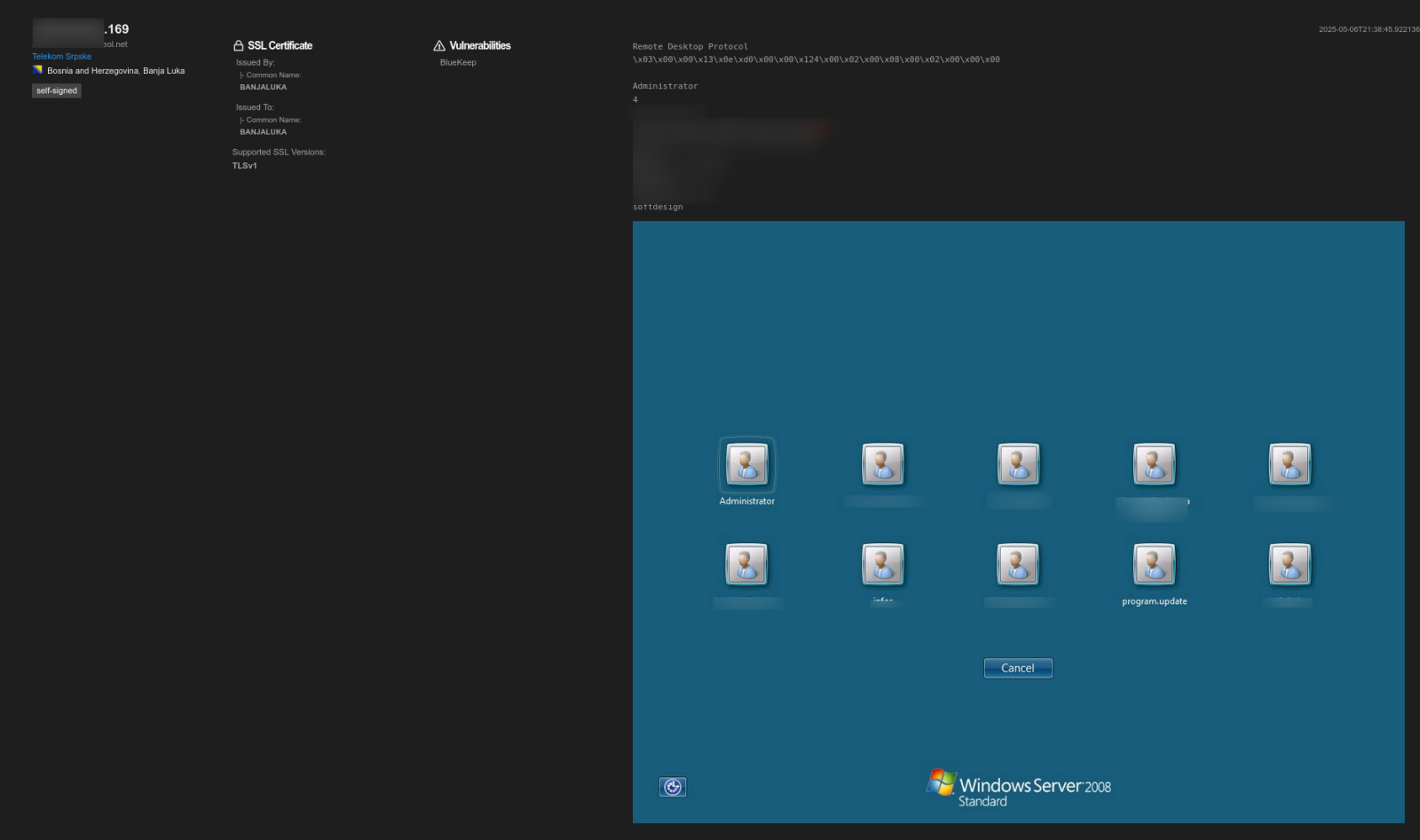This screenshot has width=1420, height=840.
Task: Click the Vulnerabilities warning triangle icon
Action: 438,45
